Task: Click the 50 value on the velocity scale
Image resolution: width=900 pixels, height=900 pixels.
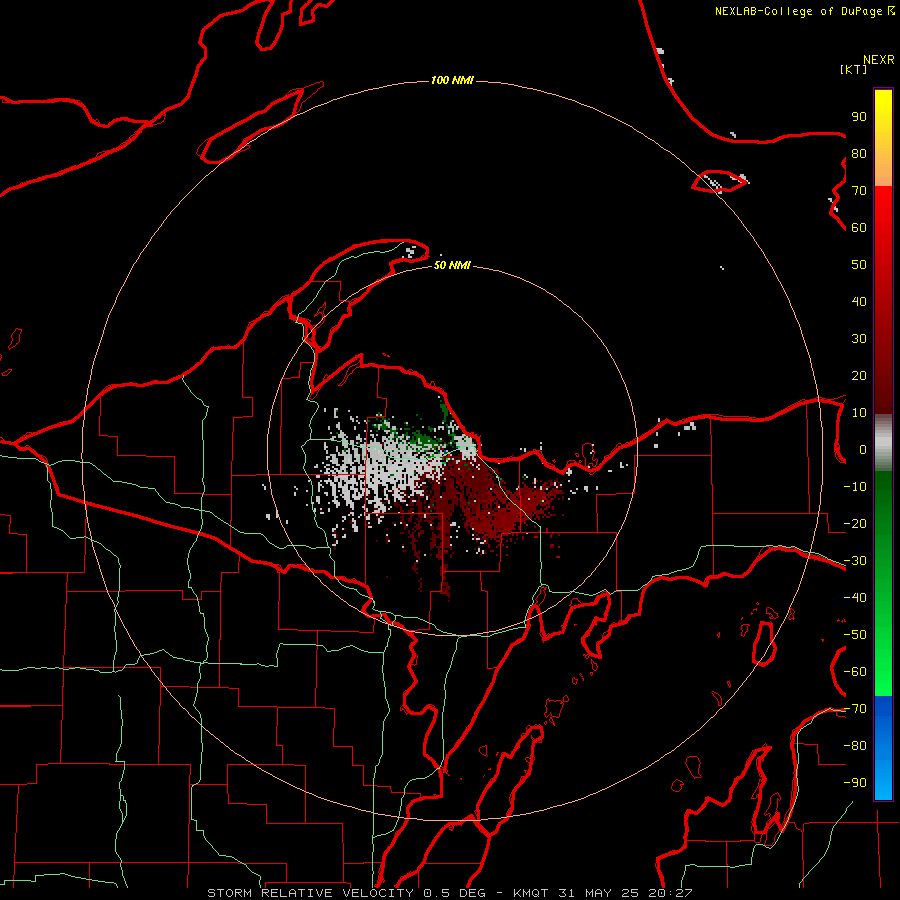Action: pyautogui.click(x=859, y=265)
